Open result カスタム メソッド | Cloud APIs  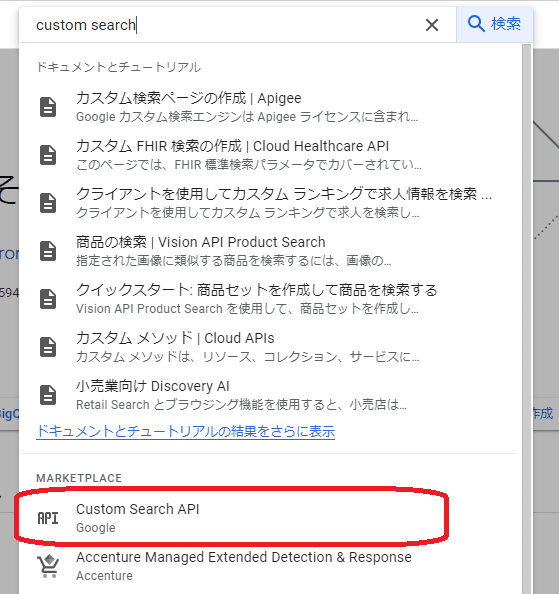(x=175, y=338)
